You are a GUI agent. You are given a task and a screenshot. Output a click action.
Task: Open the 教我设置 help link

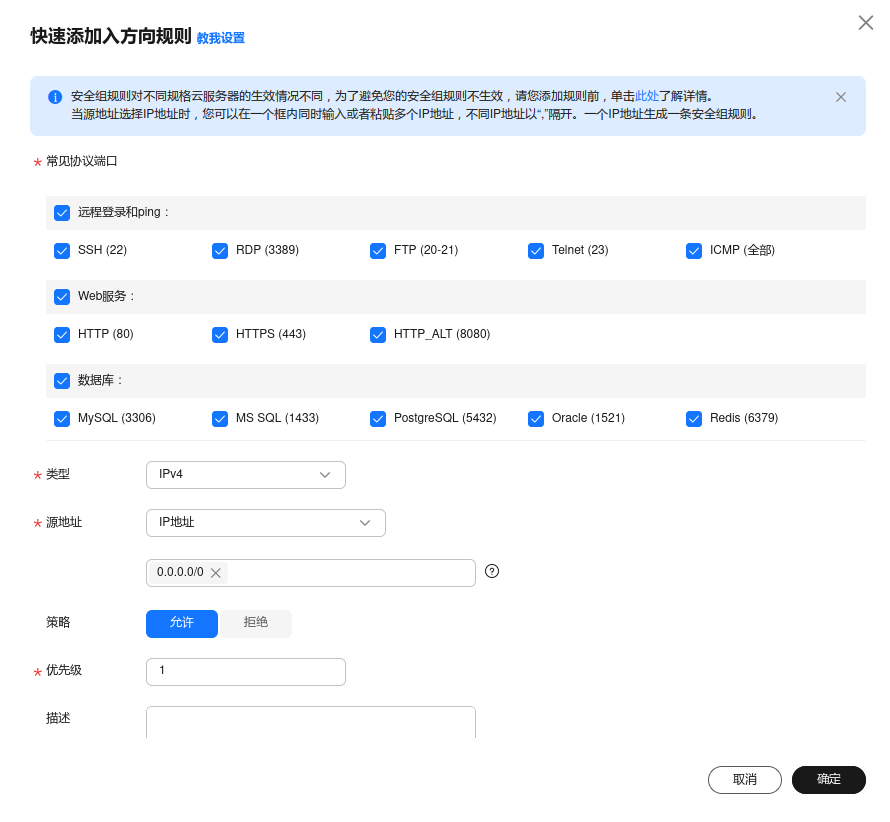pos(221,38)
